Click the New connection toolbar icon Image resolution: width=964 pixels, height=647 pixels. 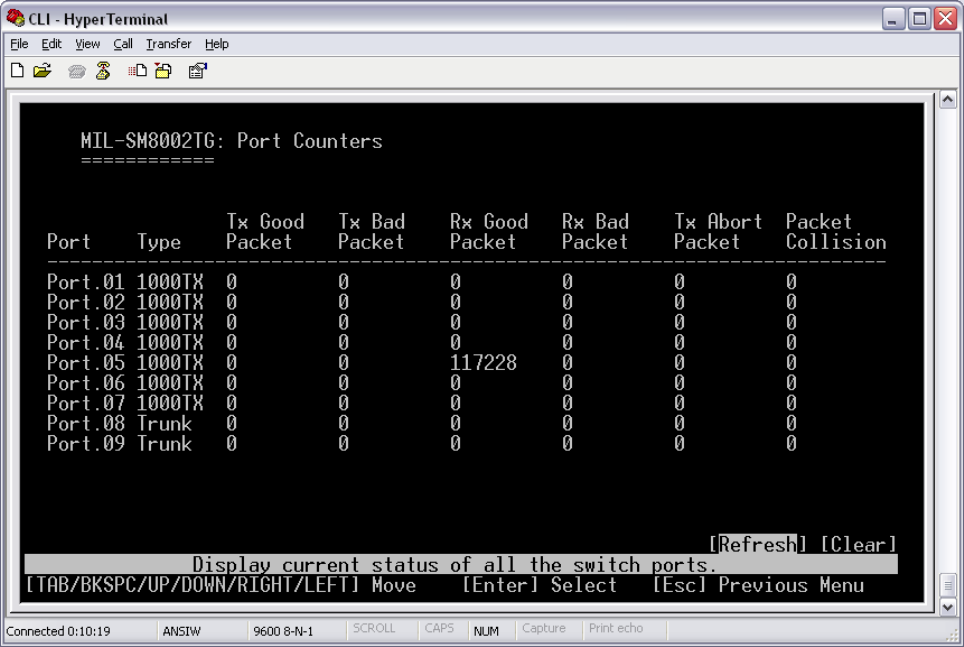point(17,71)
